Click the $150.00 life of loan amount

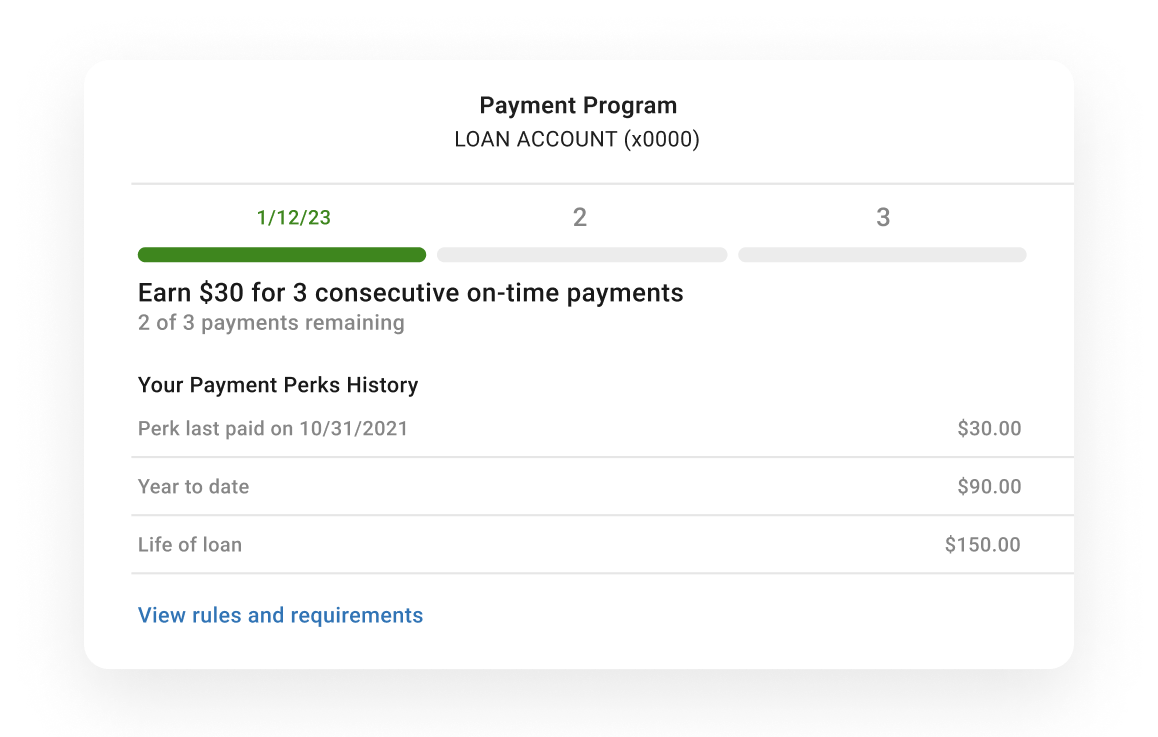click(982, 545)
